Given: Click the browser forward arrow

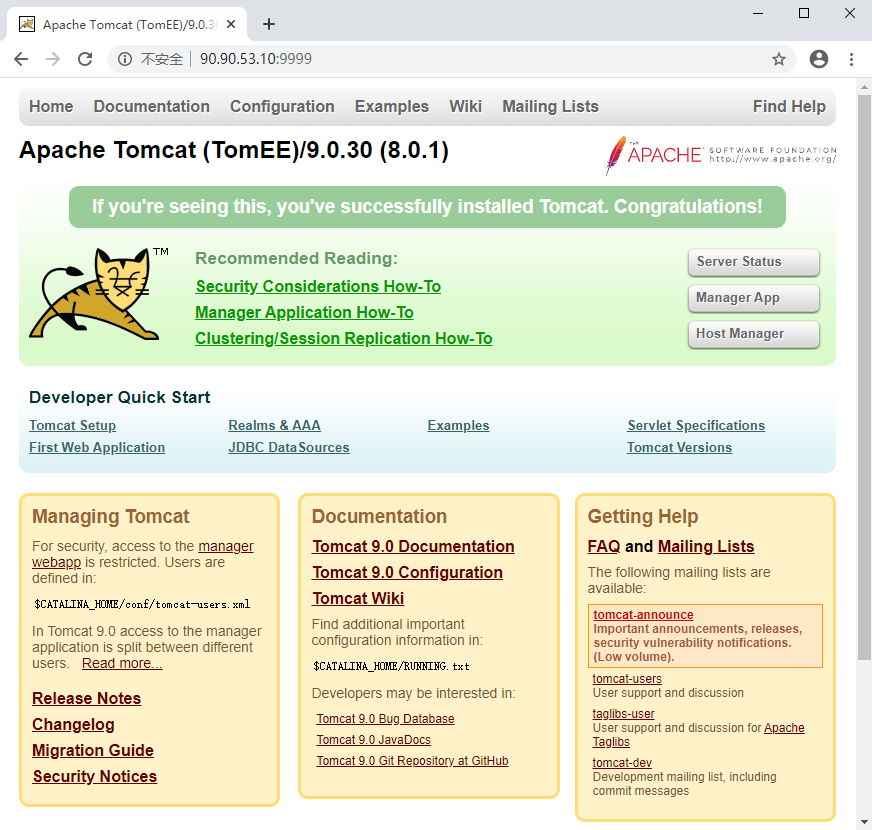Looking at the screenshot, I should point(53,59).
